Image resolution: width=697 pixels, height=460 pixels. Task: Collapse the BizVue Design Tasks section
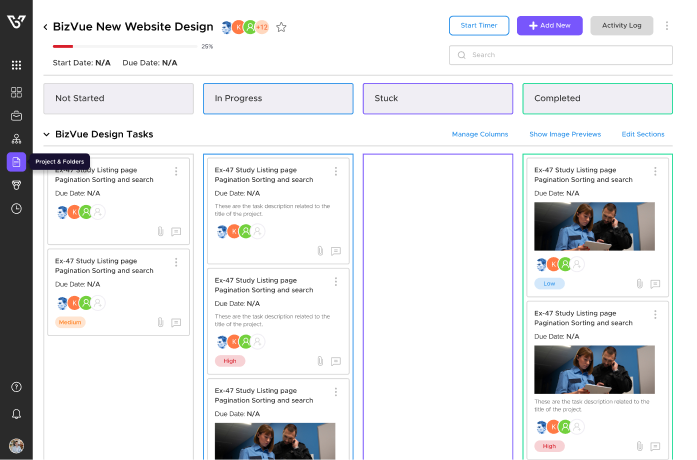46,134
